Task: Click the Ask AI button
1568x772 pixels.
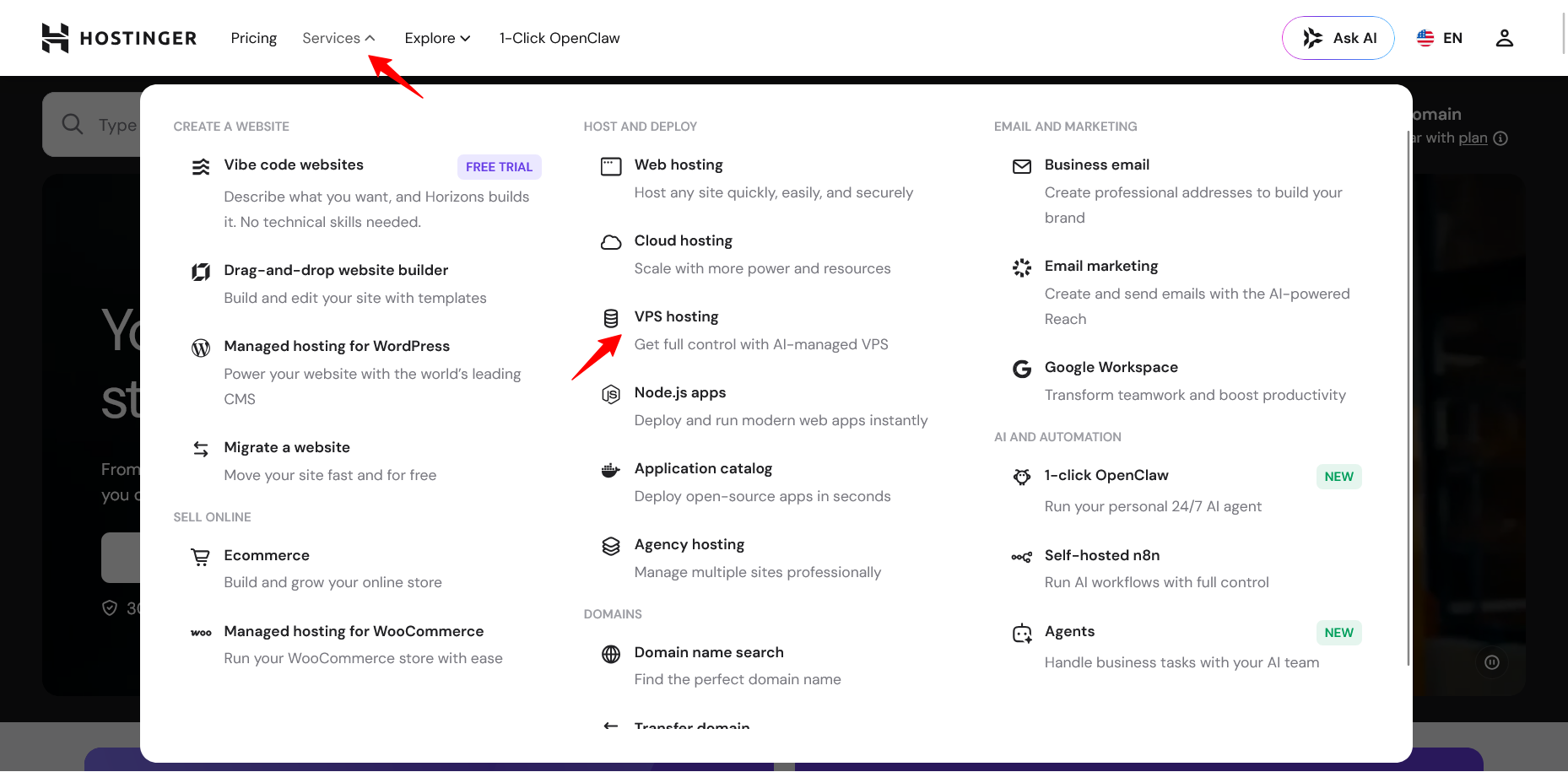Action: tap(1338, 38)
